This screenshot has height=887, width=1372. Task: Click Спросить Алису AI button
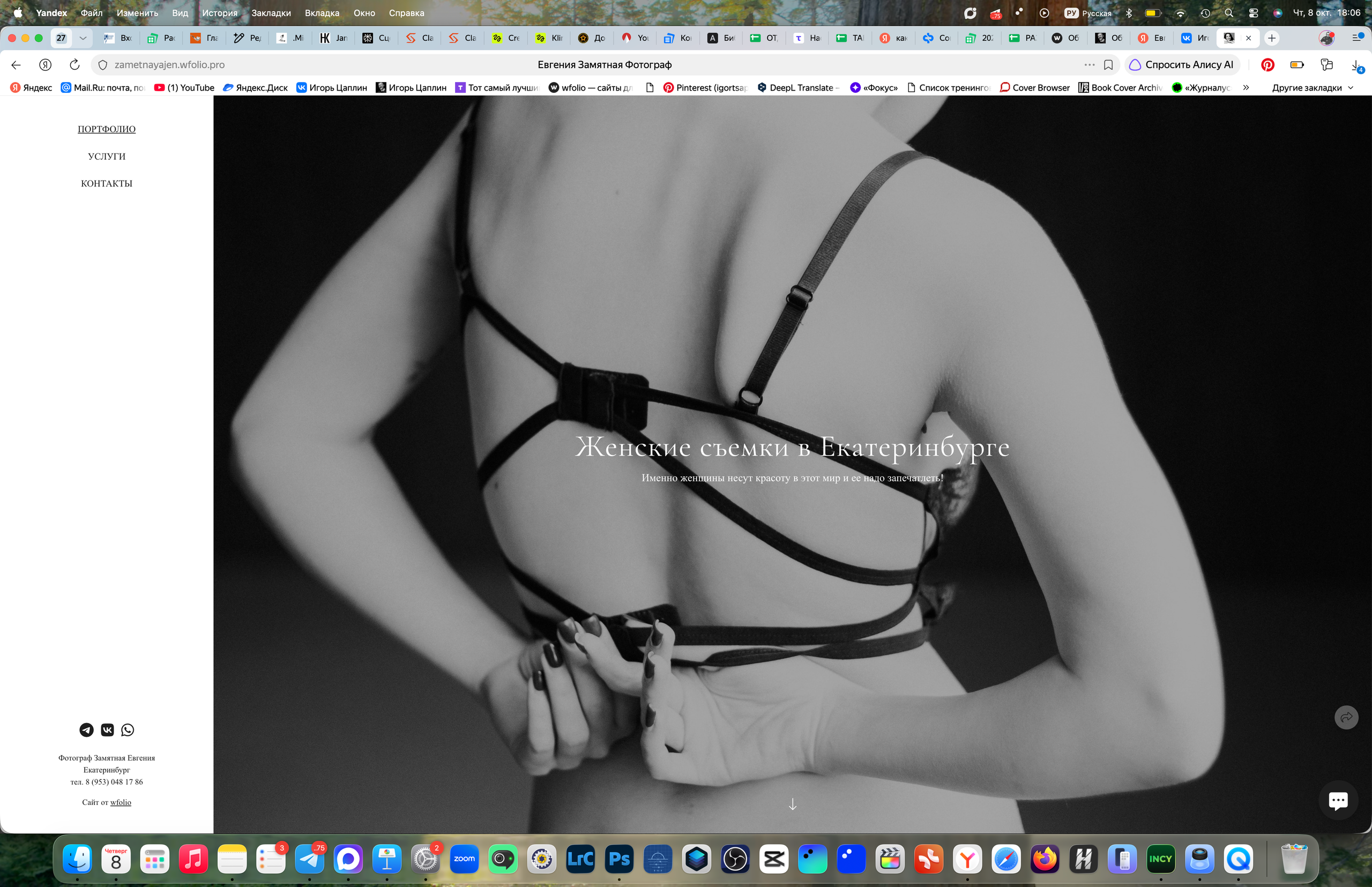point(1182,64)
